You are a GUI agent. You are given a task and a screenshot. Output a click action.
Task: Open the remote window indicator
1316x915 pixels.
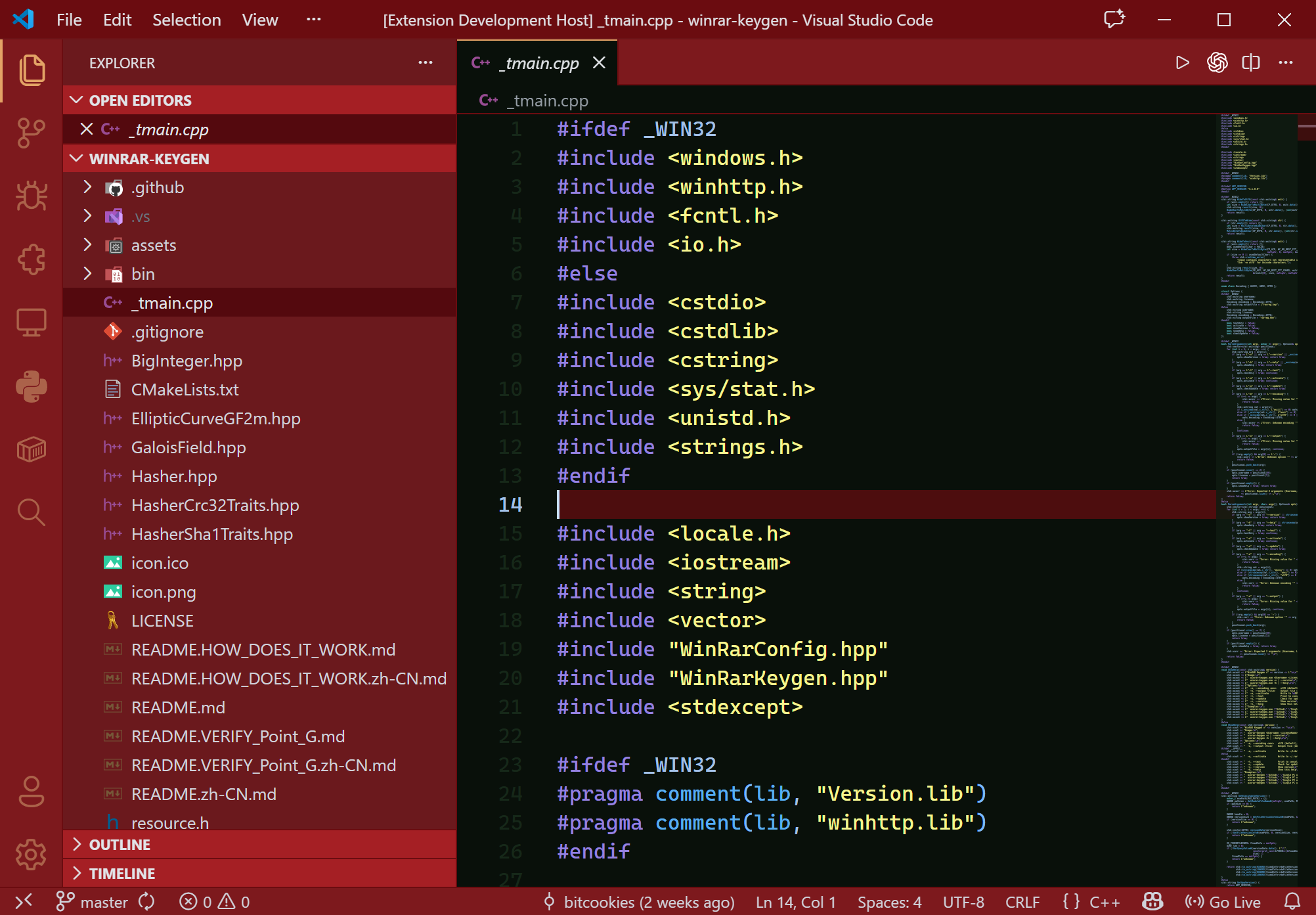click(x=24, y=901)
